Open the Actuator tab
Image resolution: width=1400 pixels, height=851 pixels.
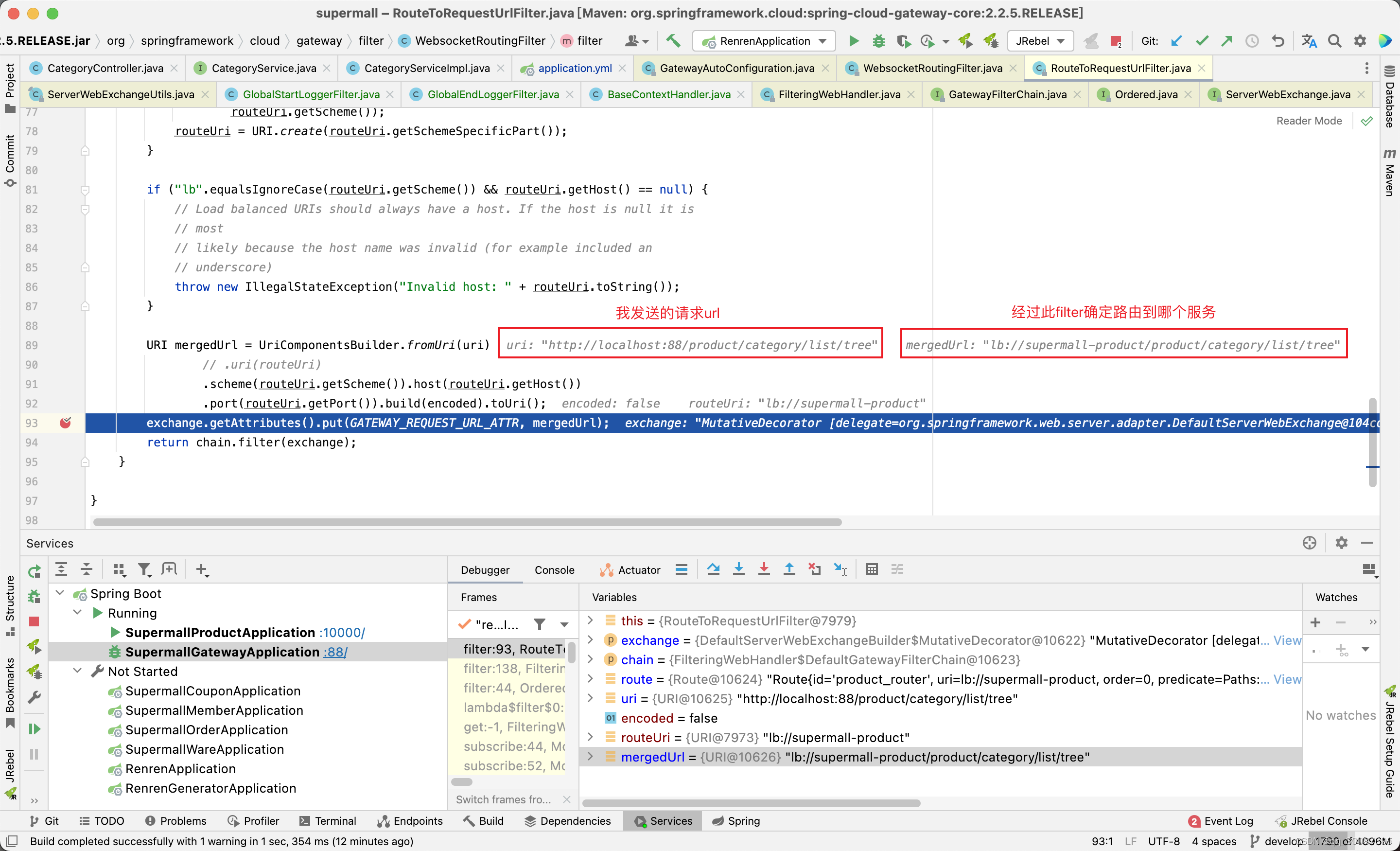[630, 569]
